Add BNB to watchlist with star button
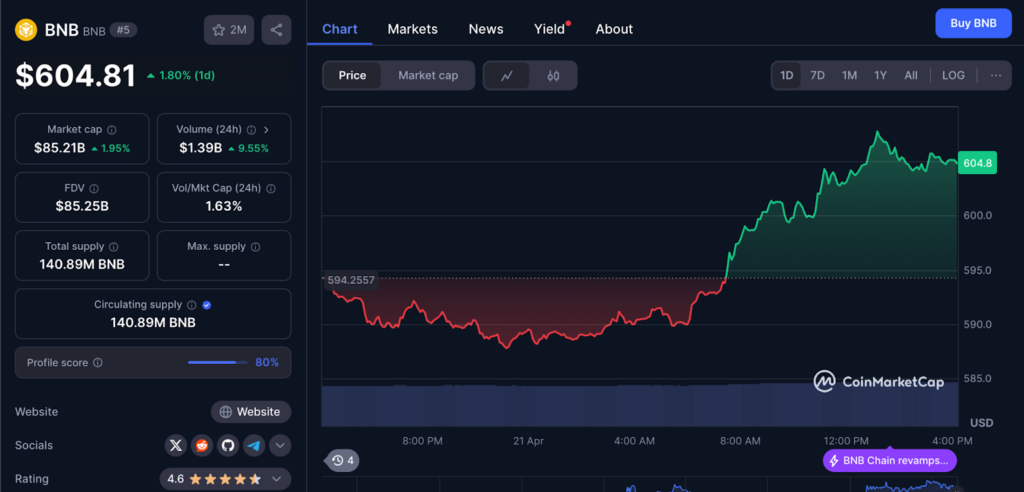Image resolution: width=1024 pixels, height=492 pixels. [229, 30]
